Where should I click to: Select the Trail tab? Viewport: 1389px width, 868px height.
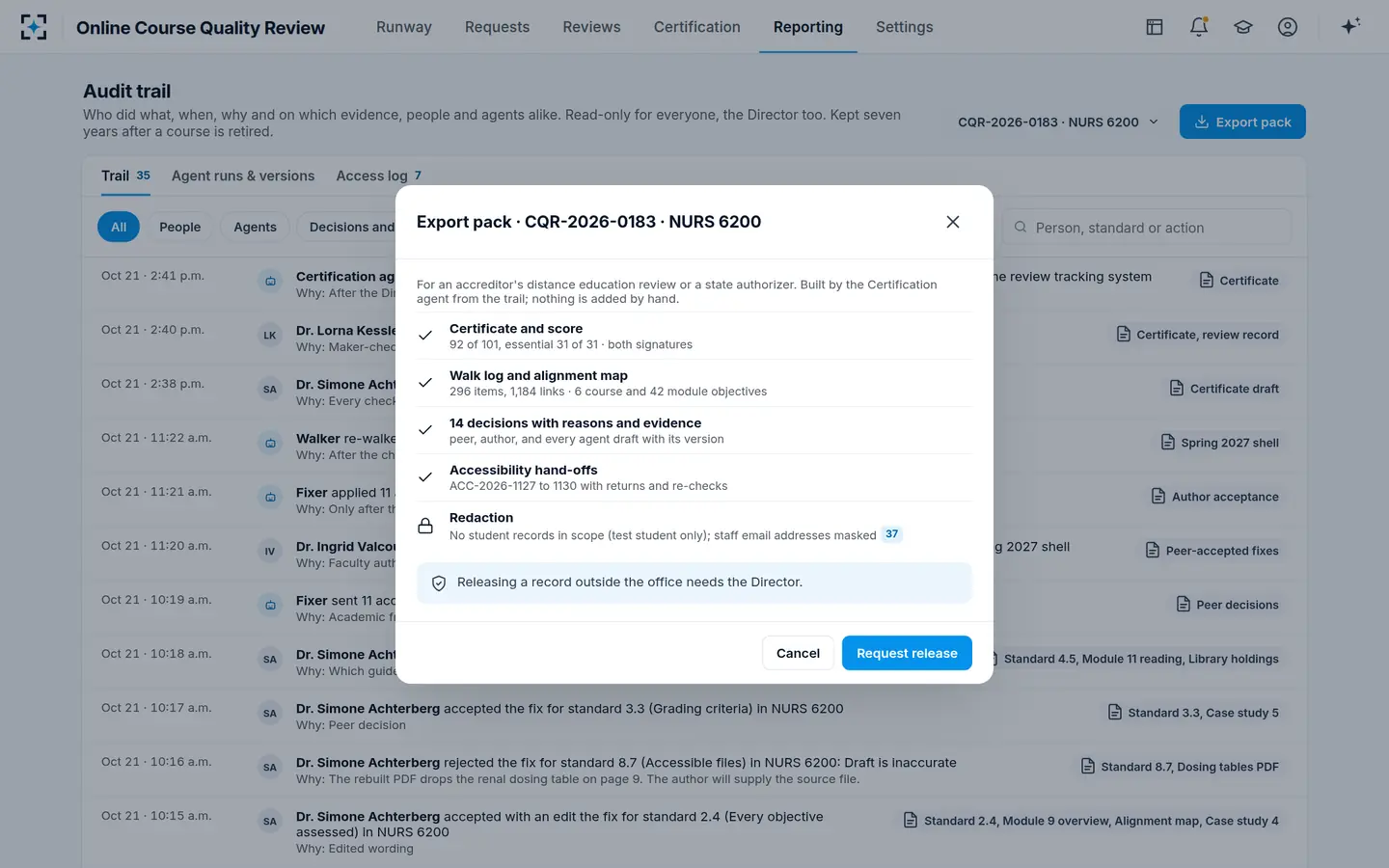(x=125, y=176)
